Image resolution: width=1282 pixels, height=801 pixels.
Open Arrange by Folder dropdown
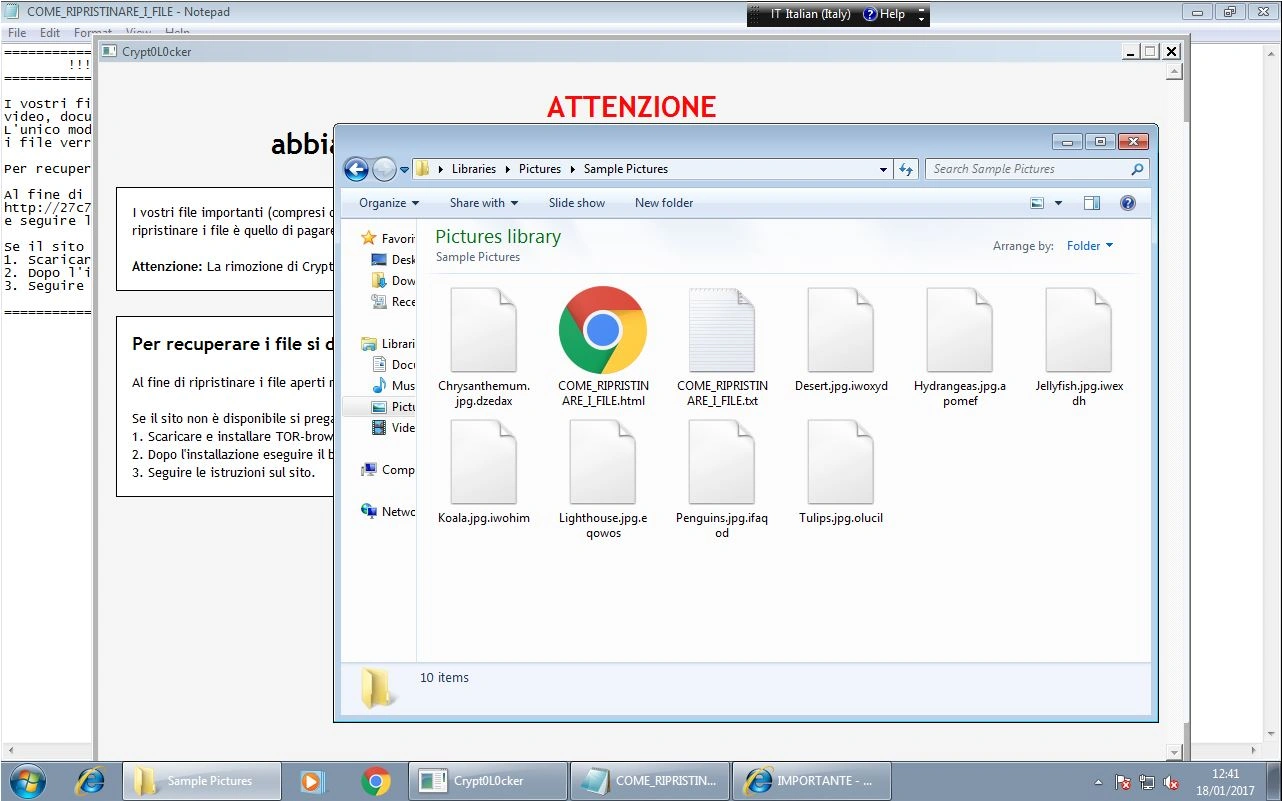[x=1090, y=246]
